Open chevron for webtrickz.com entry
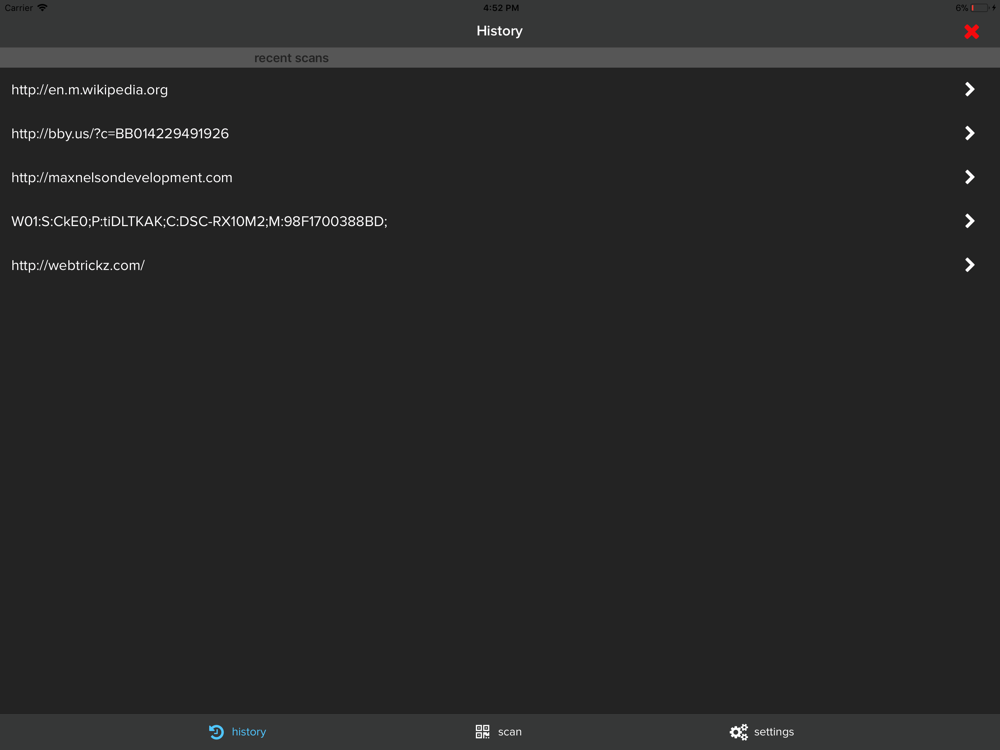The image size is (1000, 750). tap(969, 265)
